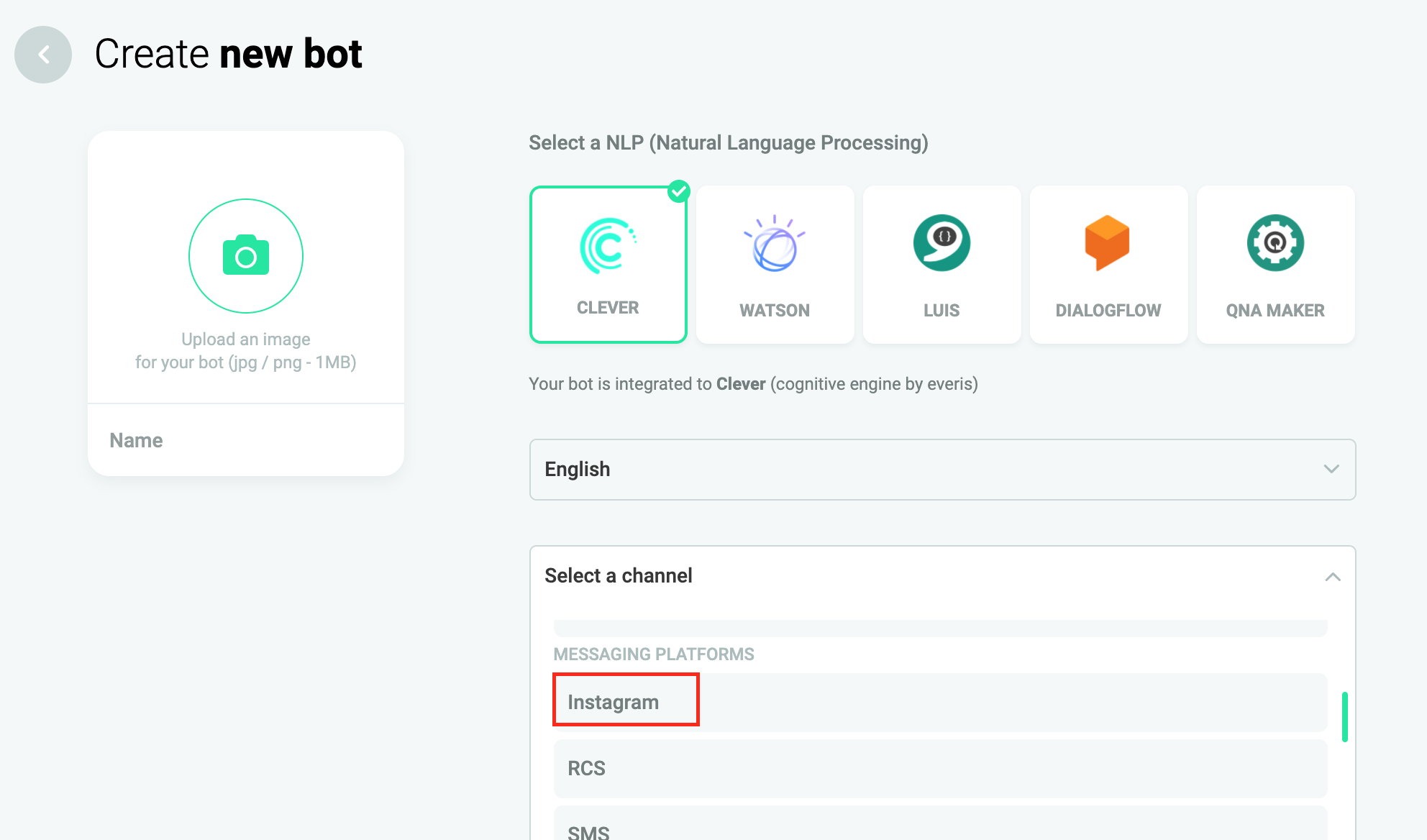This screenshot has width=1427, height=840.
Task: Click the QnA Maker gear icon
Action: pos(1275,243)
